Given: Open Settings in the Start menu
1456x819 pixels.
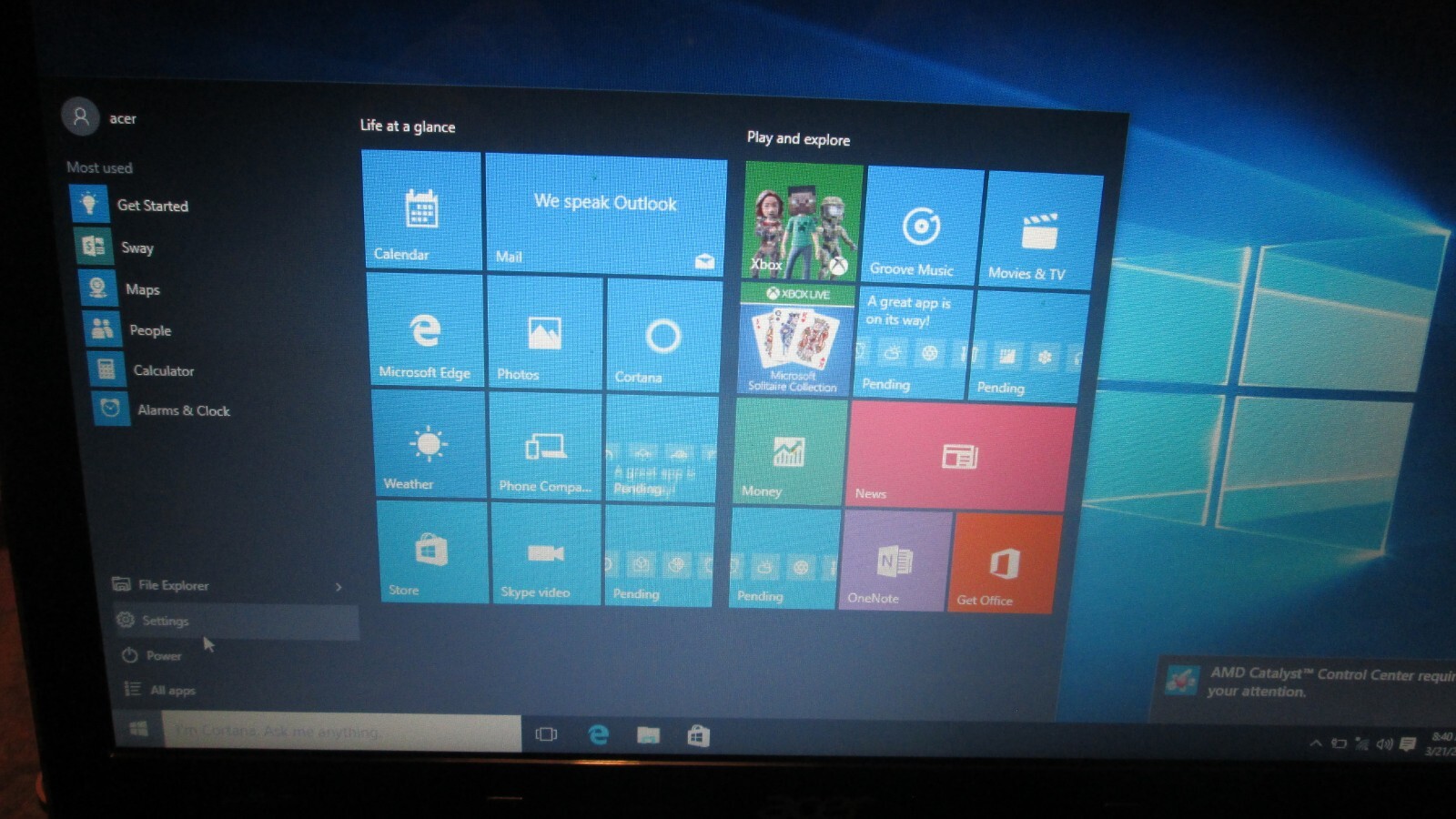Looking at the screenshot, I should [236, 621].
